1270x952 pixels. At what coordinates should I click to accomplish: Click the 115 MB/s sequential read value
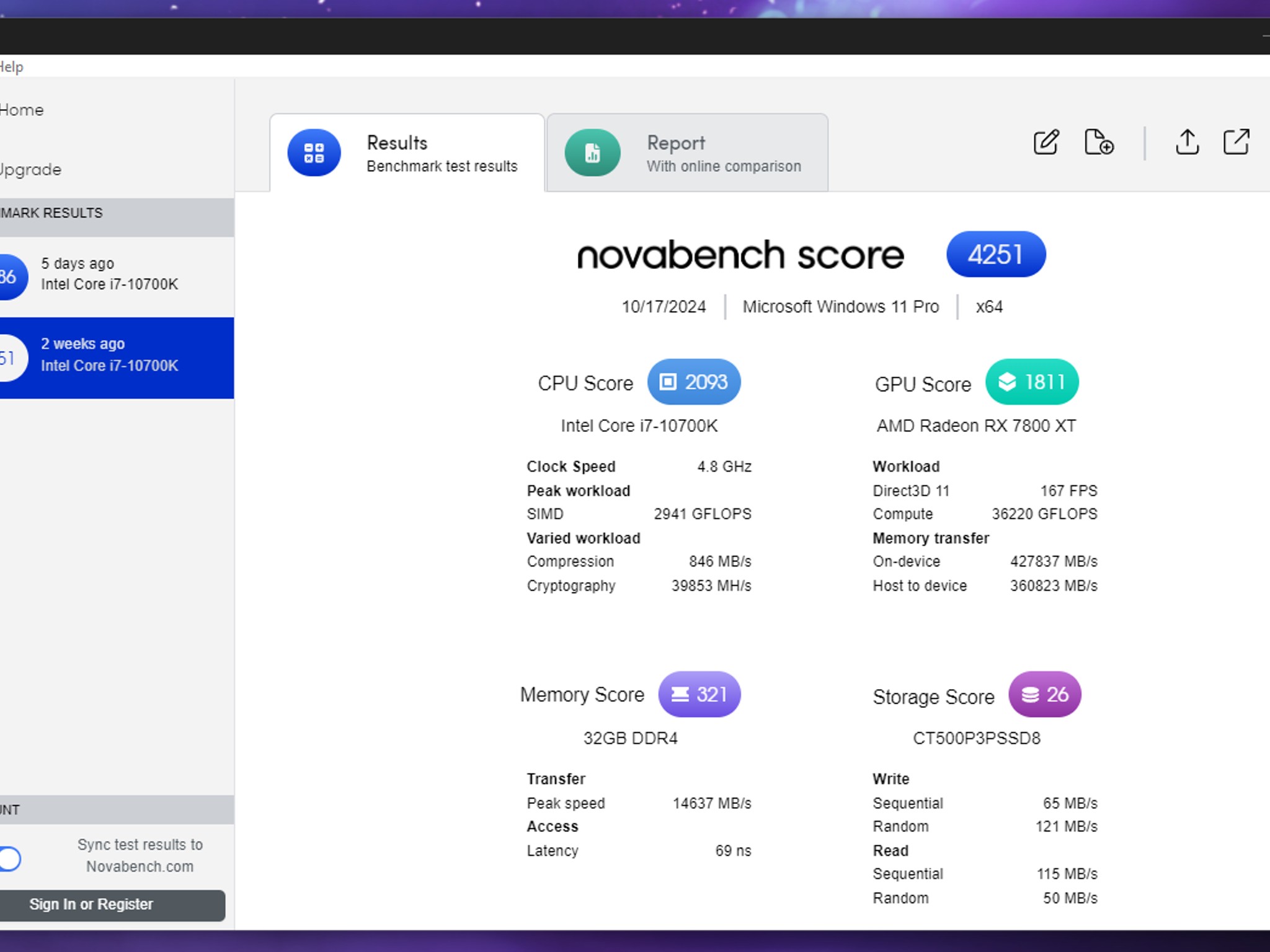[x=1067, y=874]
